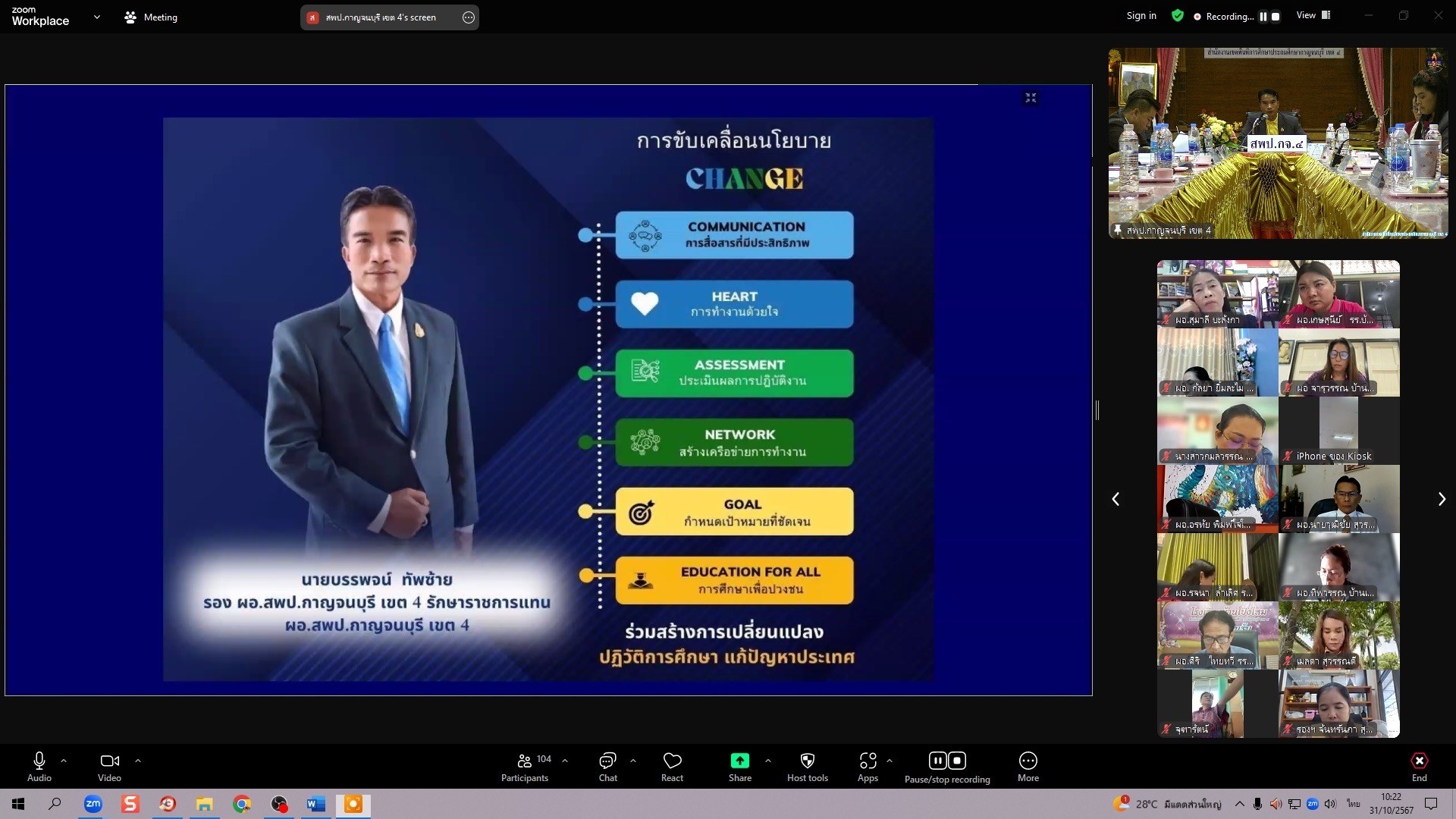Open the React heart menu
The width and height of the screenshot is (1456, 819).
[x=672, y=767]
